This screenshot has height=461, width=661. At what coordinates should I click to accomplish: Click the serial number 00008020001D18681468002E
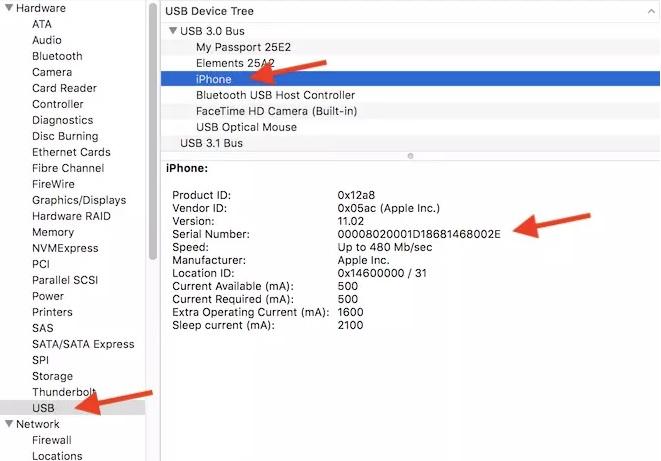419,234
